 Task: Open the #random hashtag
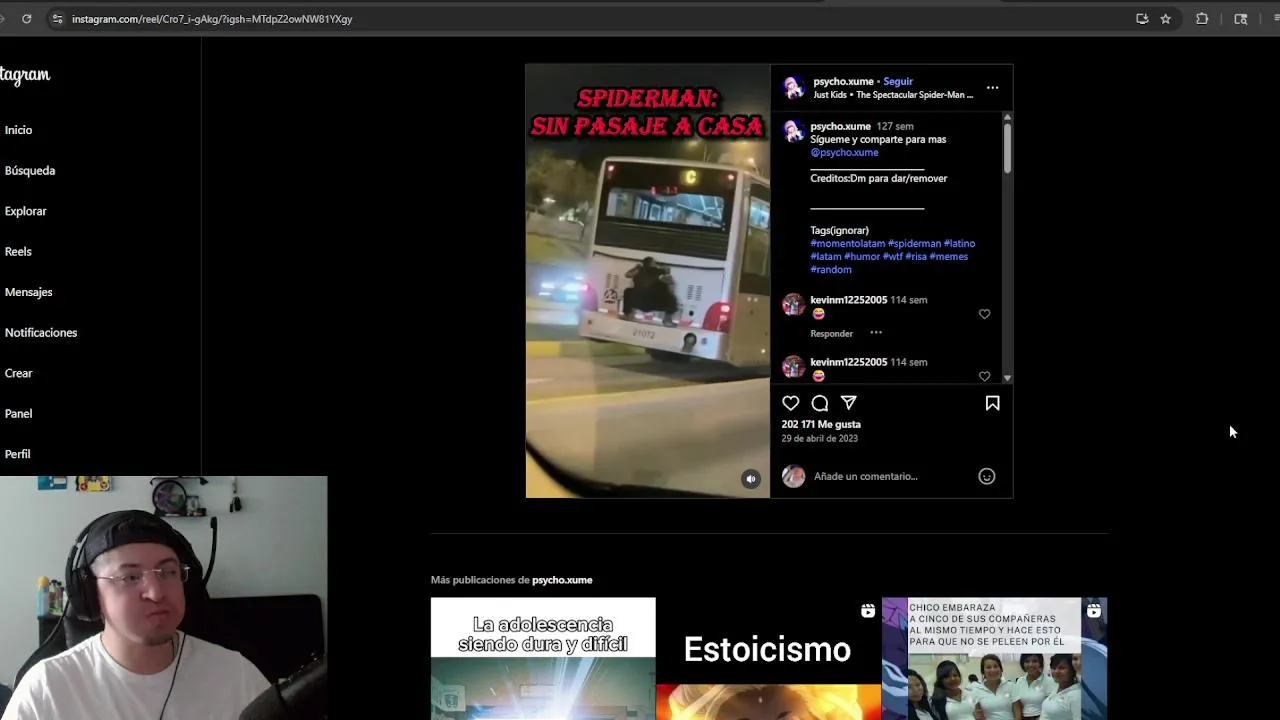pos(831,269)
